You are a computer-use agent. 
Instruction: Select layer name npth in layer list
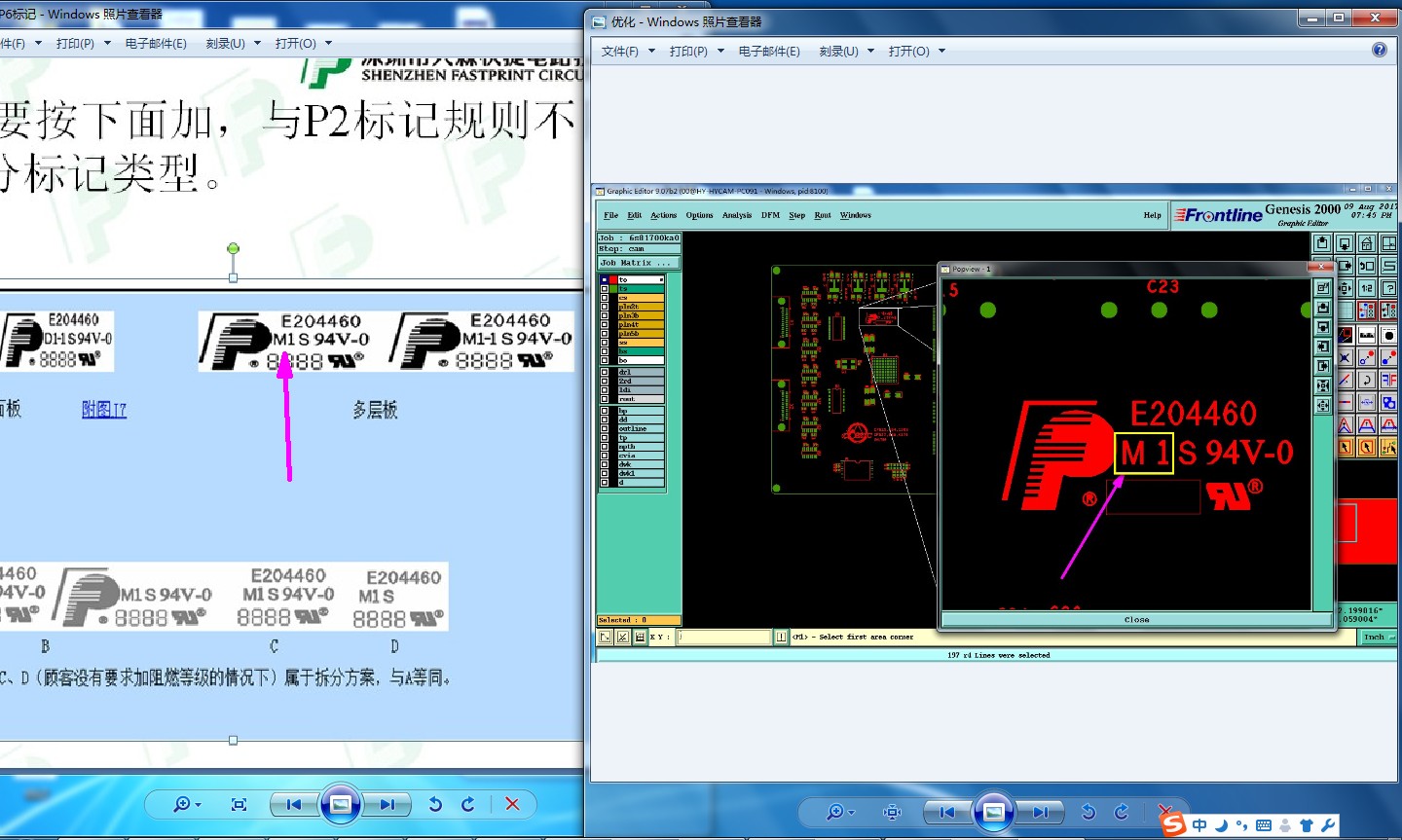[x=641, y=447]
